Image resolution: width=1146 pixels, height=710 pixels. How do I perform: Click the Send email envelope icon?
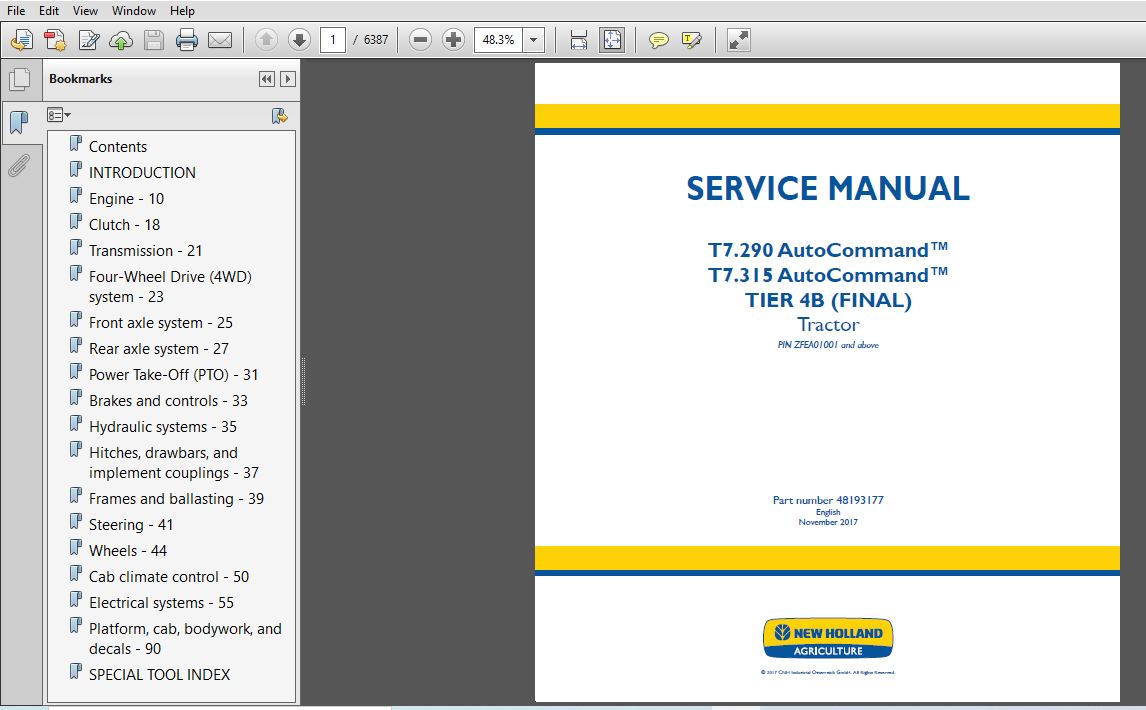click(x=220, y=39)
